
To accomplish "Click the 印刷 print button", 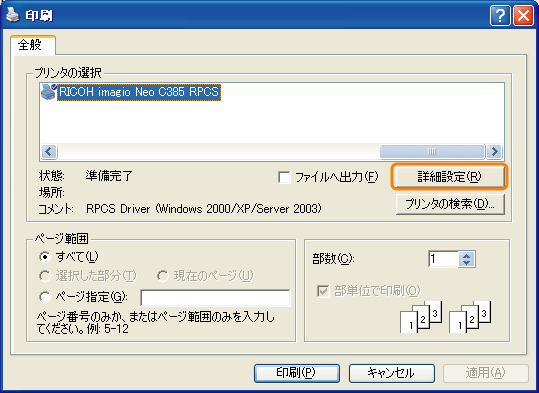I will (x=297, y=373).
